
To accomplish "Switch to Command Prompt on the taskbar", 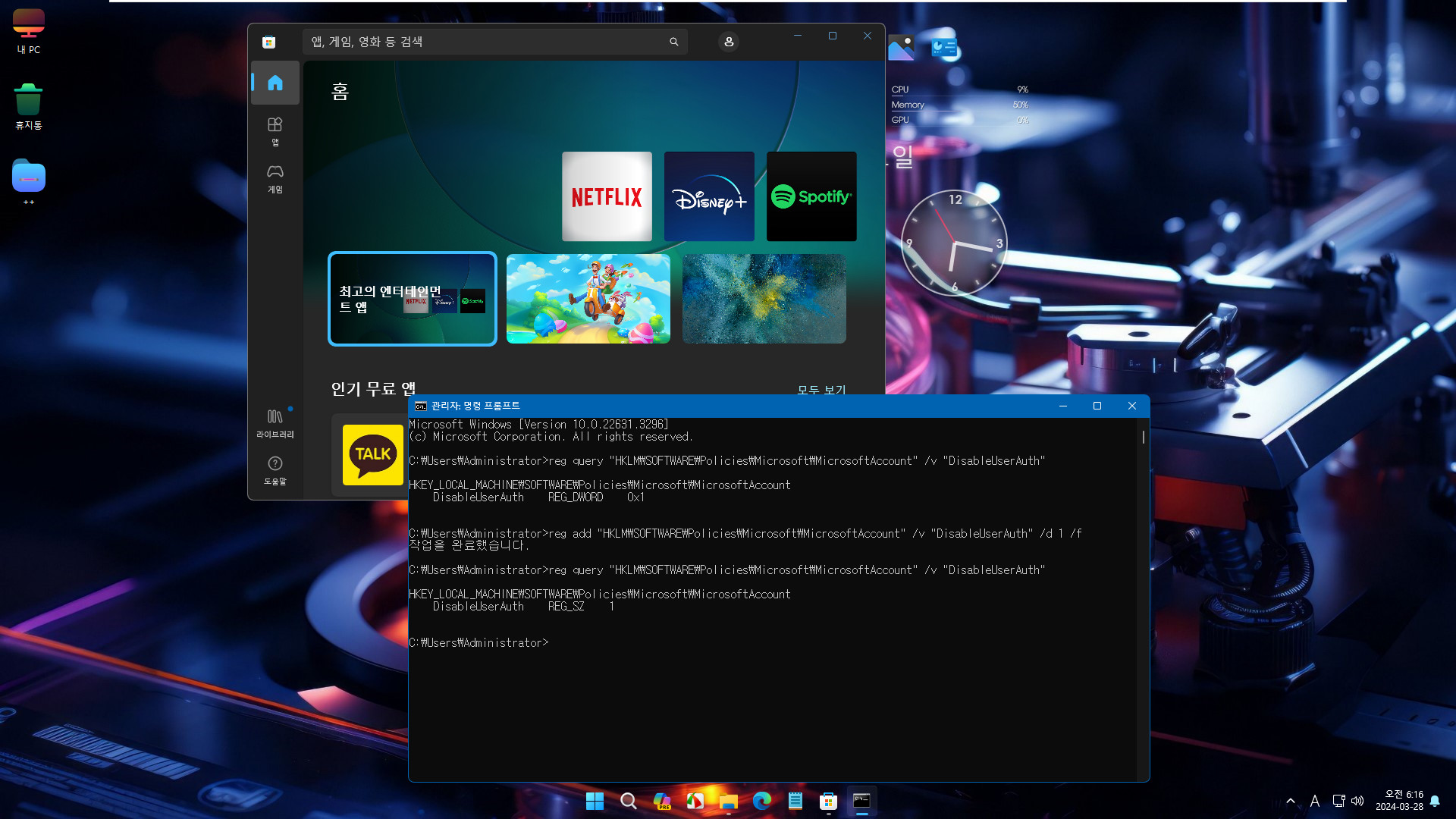I will (862, 801).
